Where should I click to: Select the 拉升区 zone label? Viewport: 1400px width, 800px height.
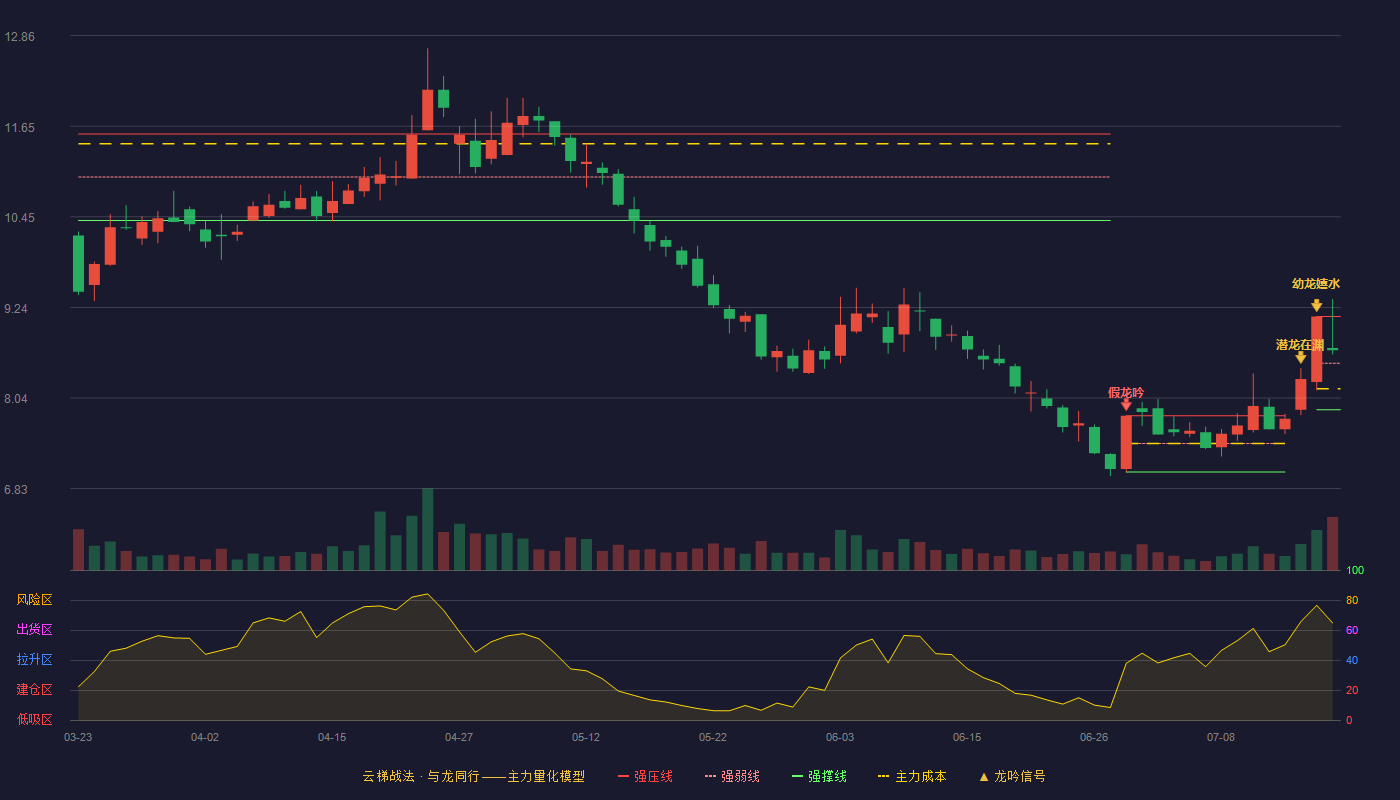click(34, 660)
